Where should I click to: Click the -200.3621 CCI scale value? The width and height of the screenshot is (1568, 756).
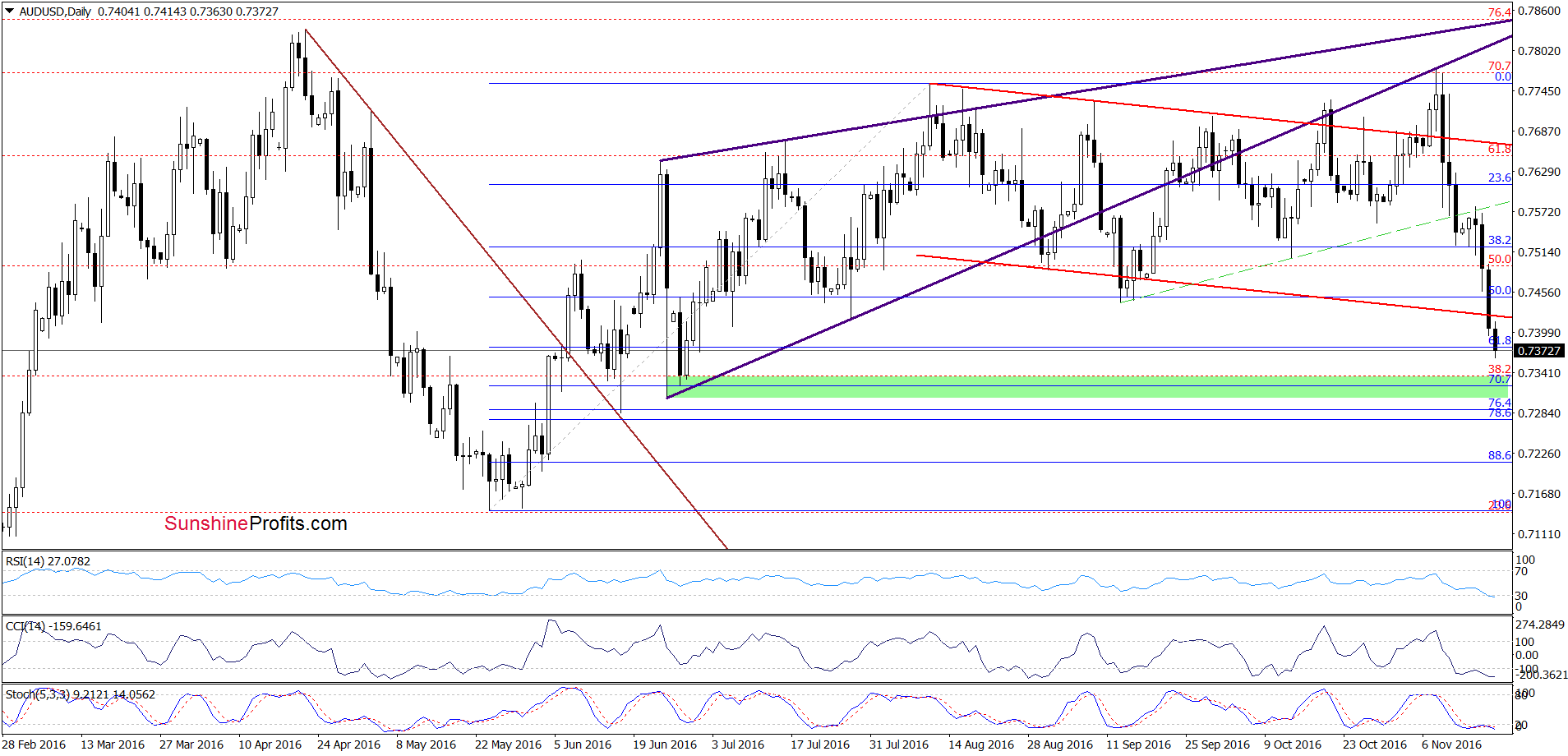1542,675
